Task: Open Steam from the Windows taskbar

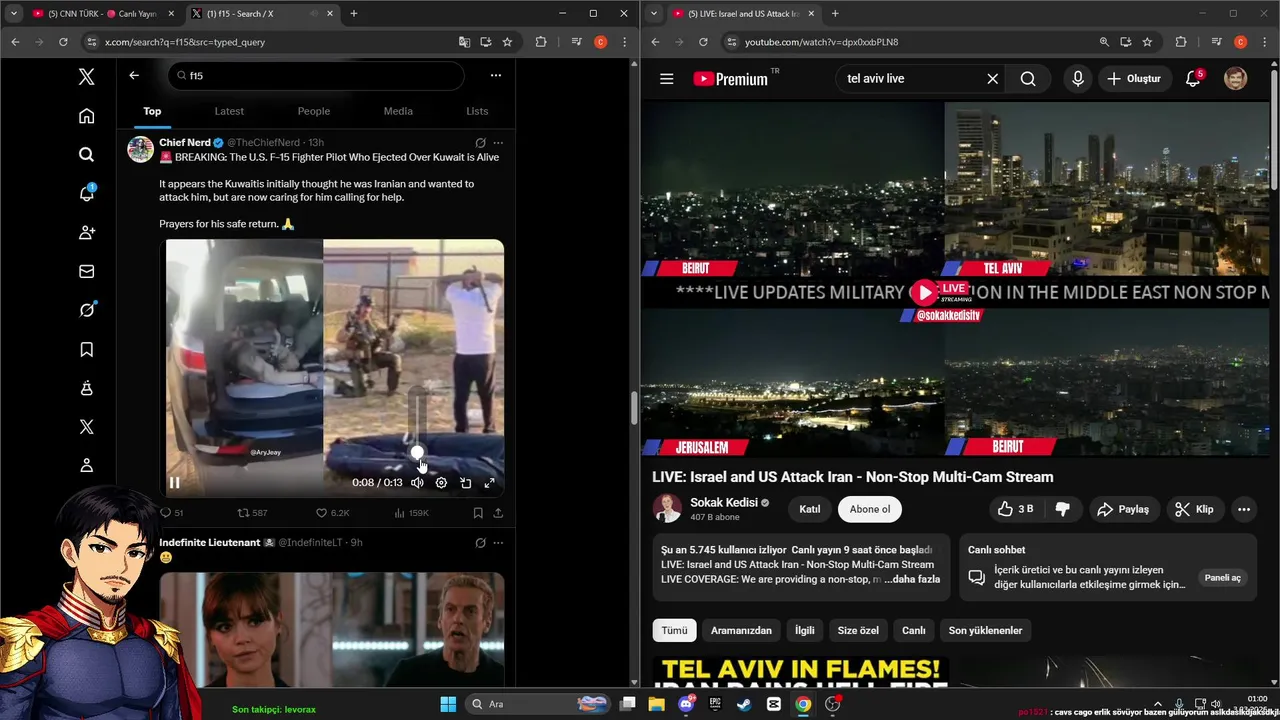Action: 744,704
